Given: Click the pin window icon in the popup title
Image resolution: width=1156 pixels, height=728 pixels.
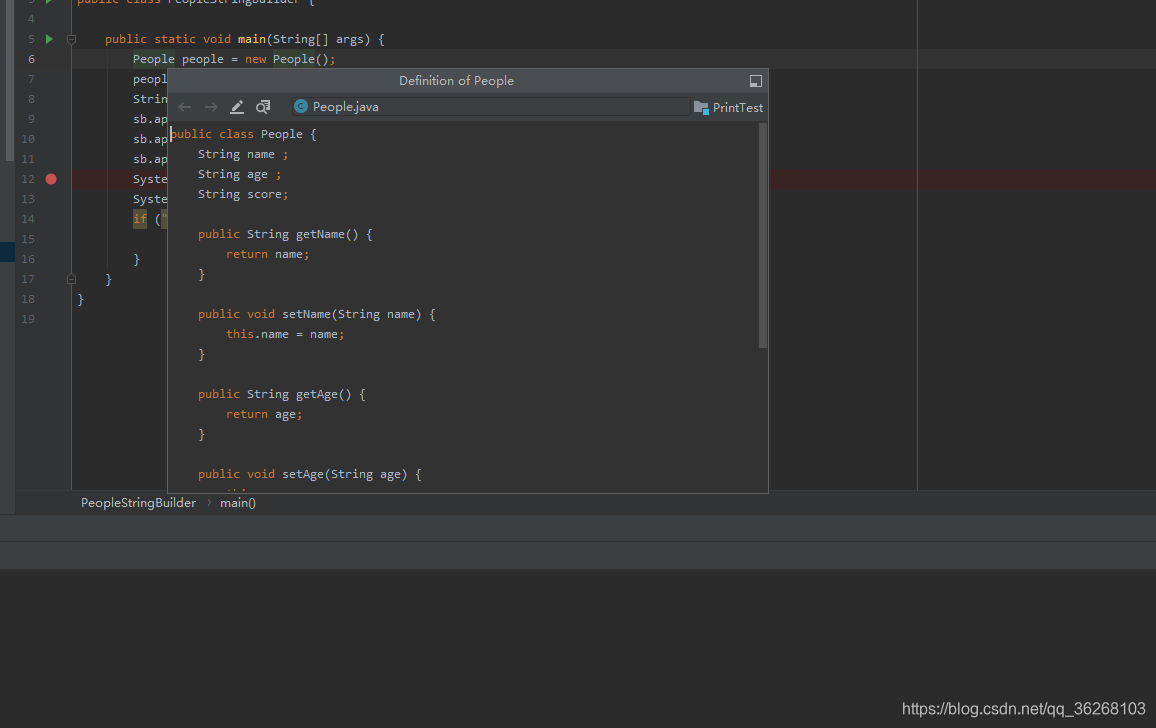Looking at the screenshot, I should [x=756, y=81].
